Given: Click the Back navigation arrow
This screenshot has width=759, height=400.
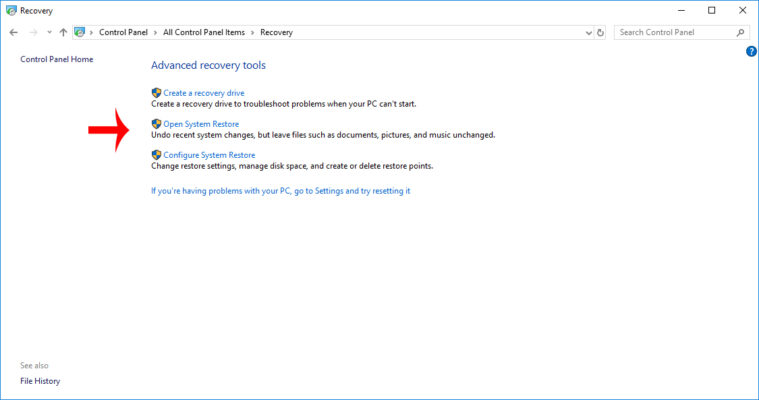Looking at the screenshot, I should click(x=13, y=32).
